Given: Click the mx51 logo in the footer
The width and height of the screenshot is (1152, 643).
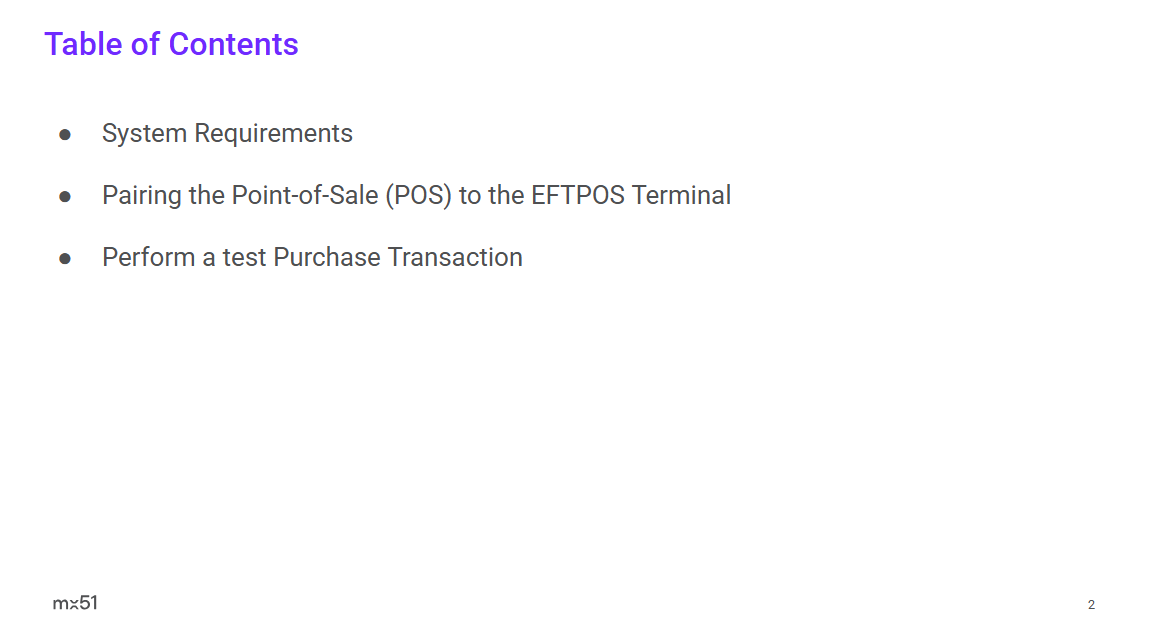Looking at the screenshot, I should click(75, 602).
